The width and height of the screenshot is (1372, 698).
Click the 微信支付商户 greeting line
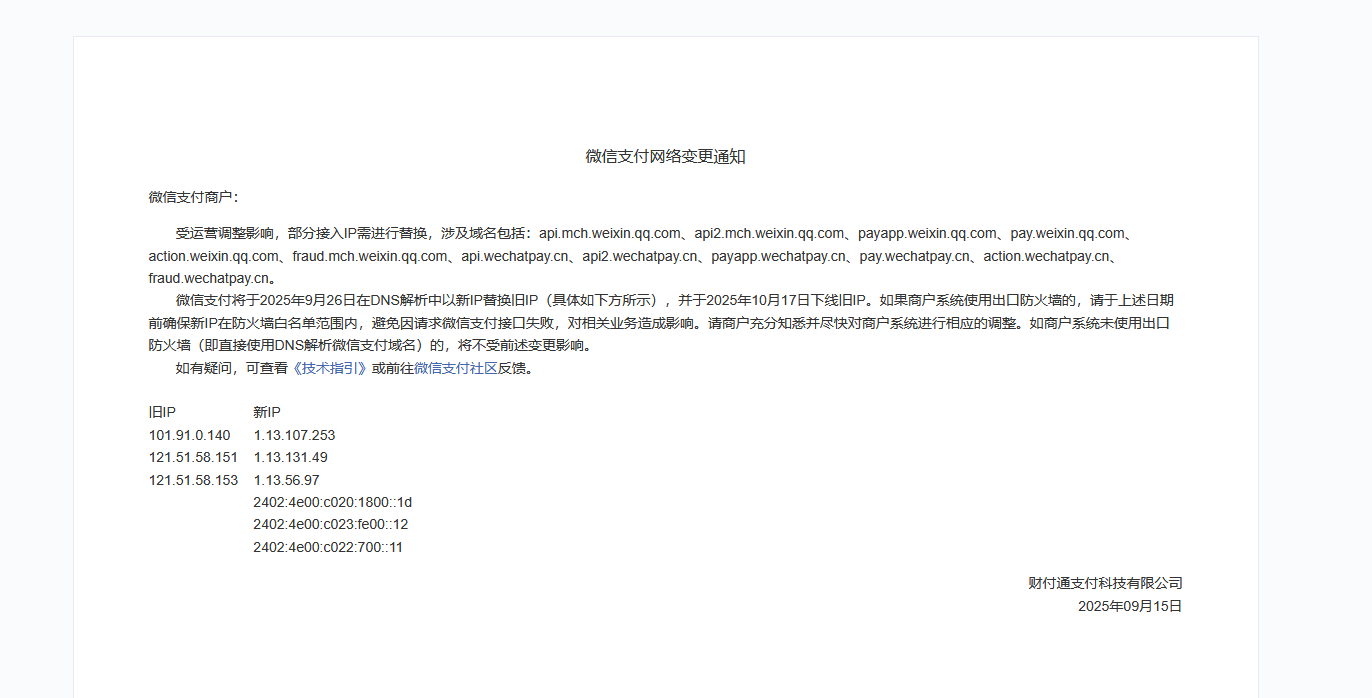(193, 197)
